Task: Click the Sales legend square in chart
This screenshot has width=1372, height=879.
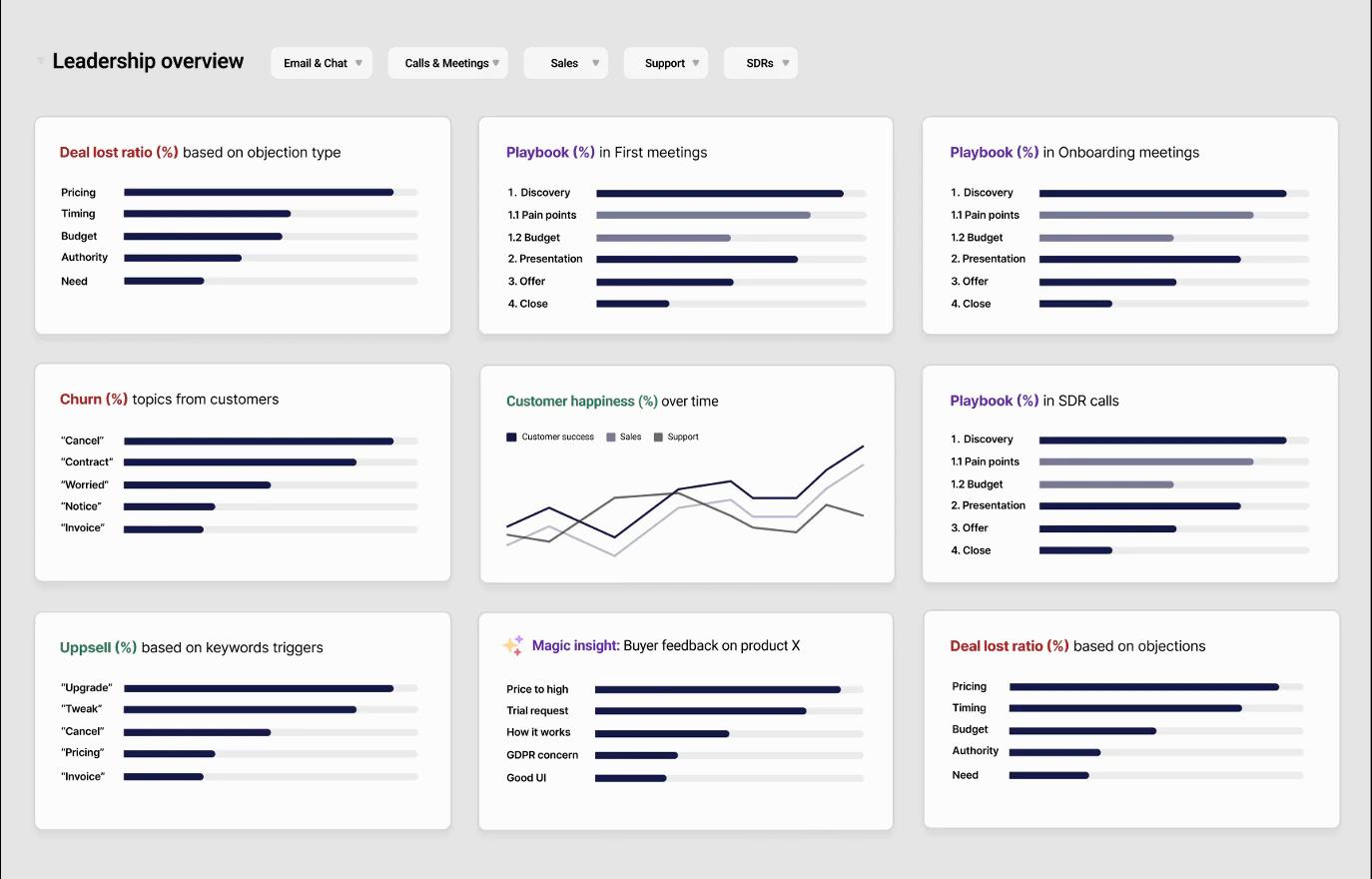Action: click(611, 438)
